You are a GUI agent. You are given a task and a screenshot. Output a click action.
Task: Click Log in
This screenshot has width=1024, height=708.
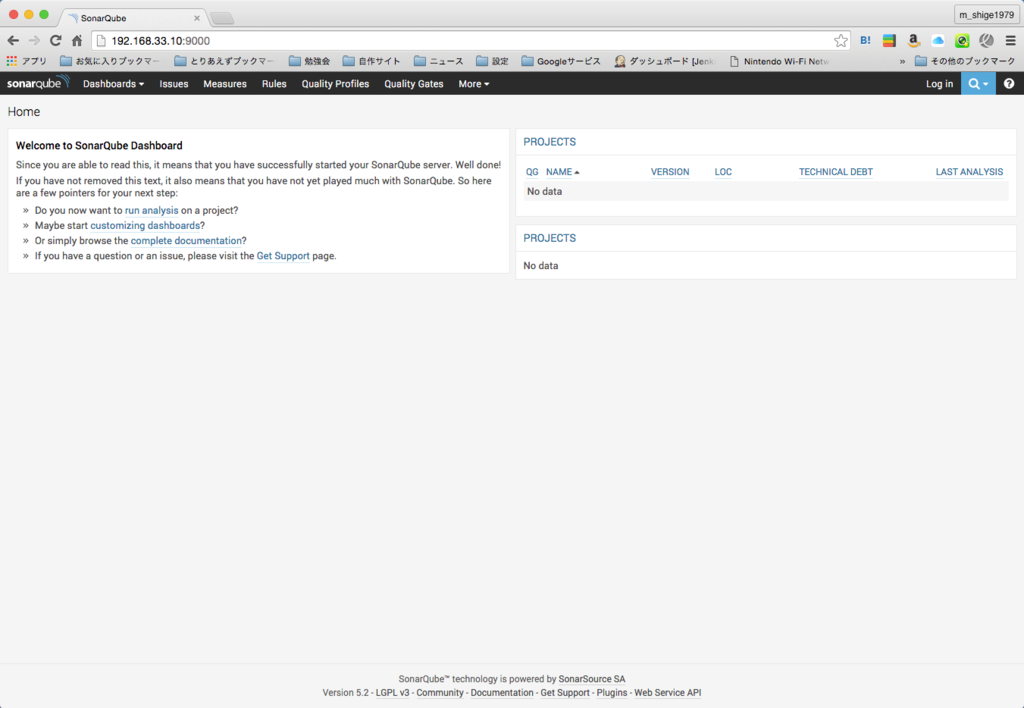pos(939,84)
